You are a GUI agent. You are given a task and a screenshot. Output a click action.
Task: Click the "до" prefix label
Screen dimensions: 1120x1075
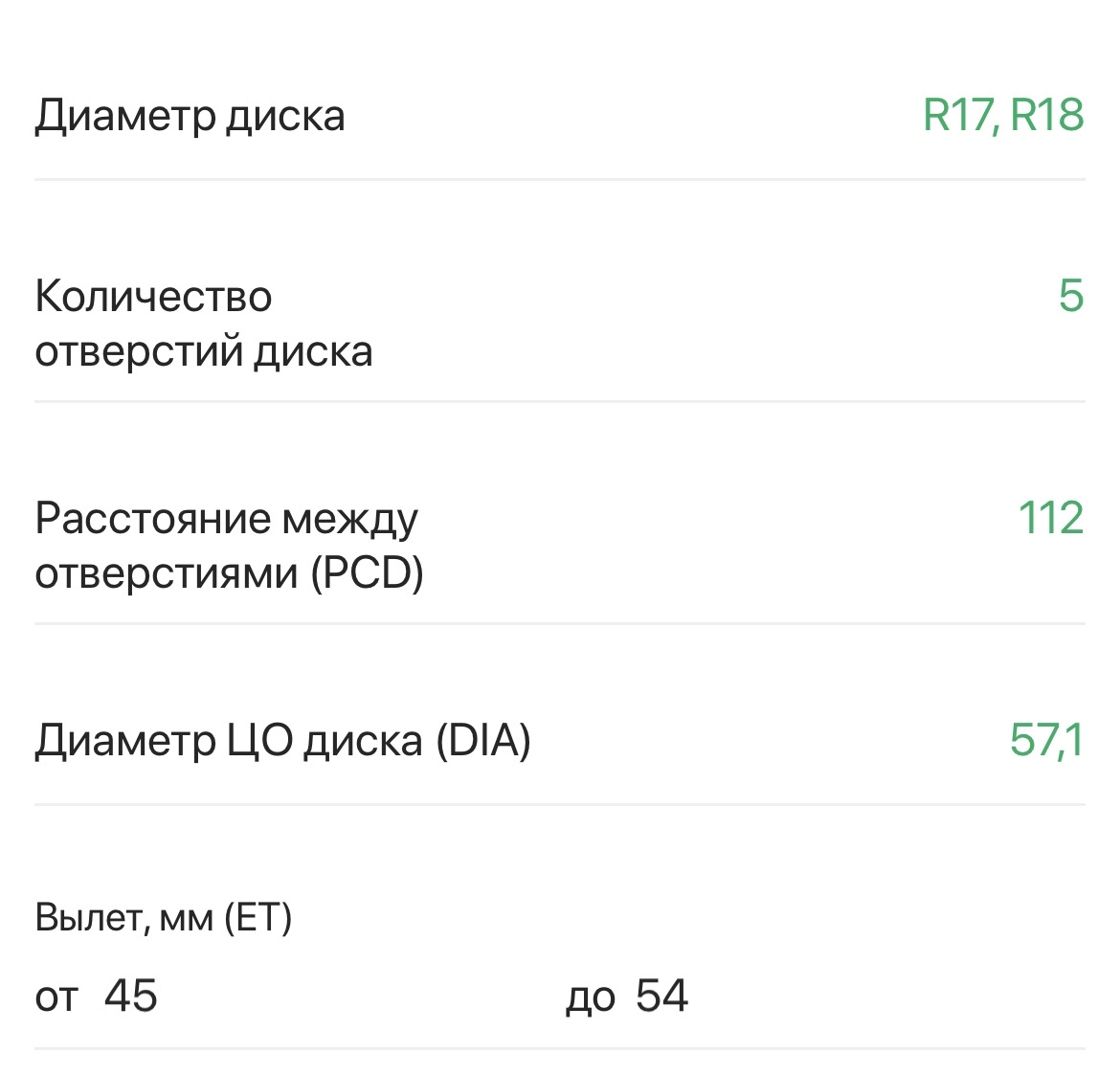coord(590,997)
